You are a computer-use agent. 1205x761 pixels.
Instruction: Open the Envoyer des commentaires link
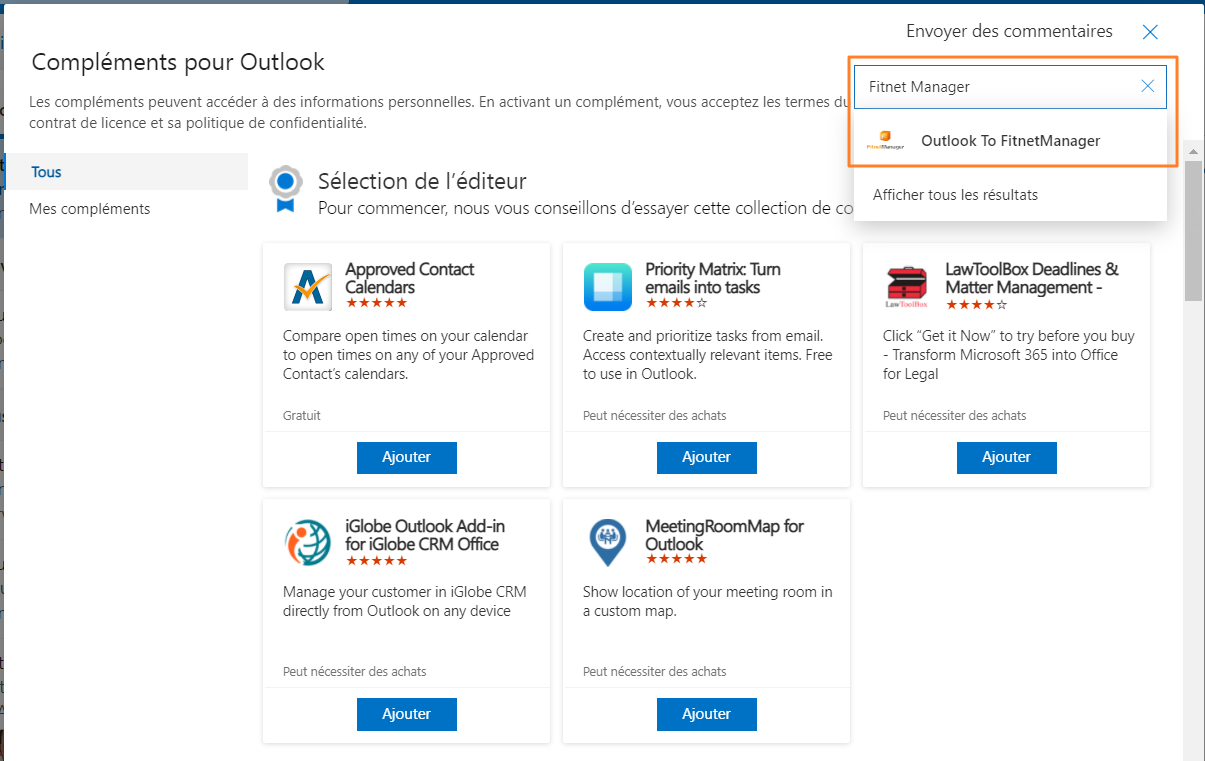(1009, 32)
